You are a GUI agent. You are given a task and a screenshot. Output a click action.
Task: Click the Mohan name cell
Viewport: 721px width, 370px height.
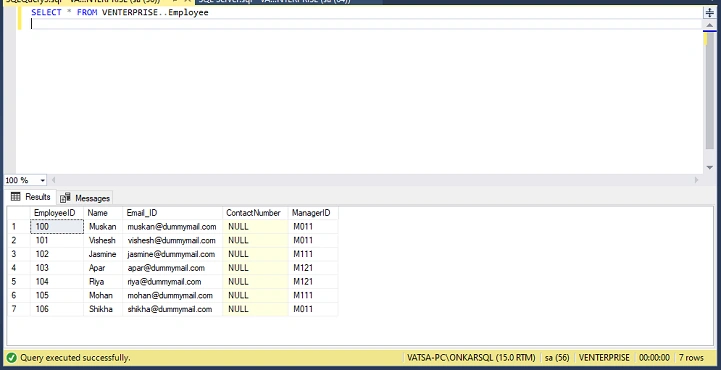(103, 296)
